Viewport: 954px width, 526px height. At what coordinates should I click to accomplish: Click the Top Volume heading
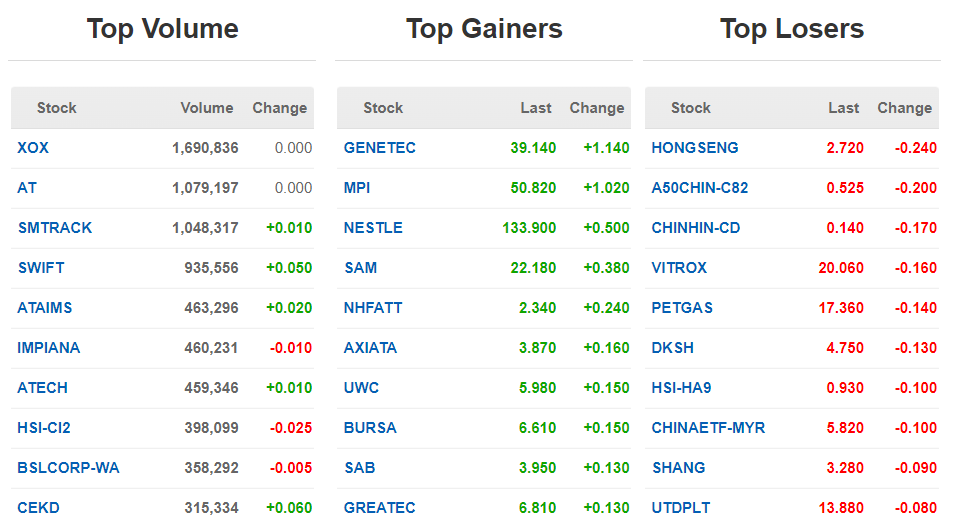click(x=162, y=29)
